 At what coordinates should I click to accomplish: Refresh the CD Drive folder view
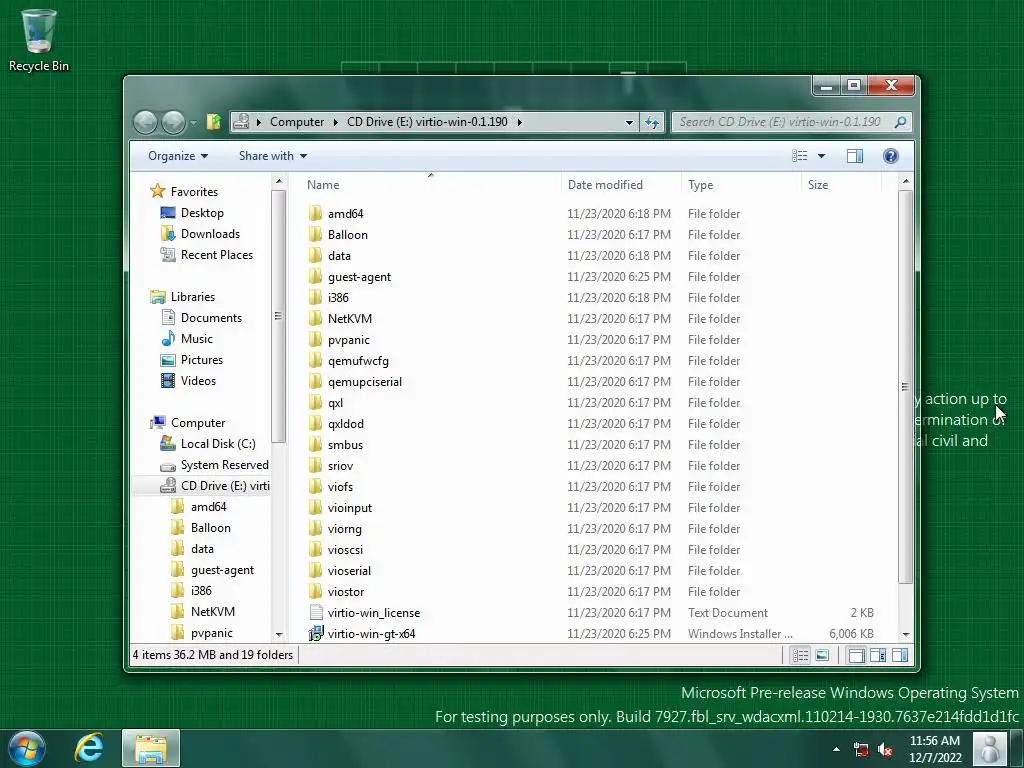click(x=652, y=122)
